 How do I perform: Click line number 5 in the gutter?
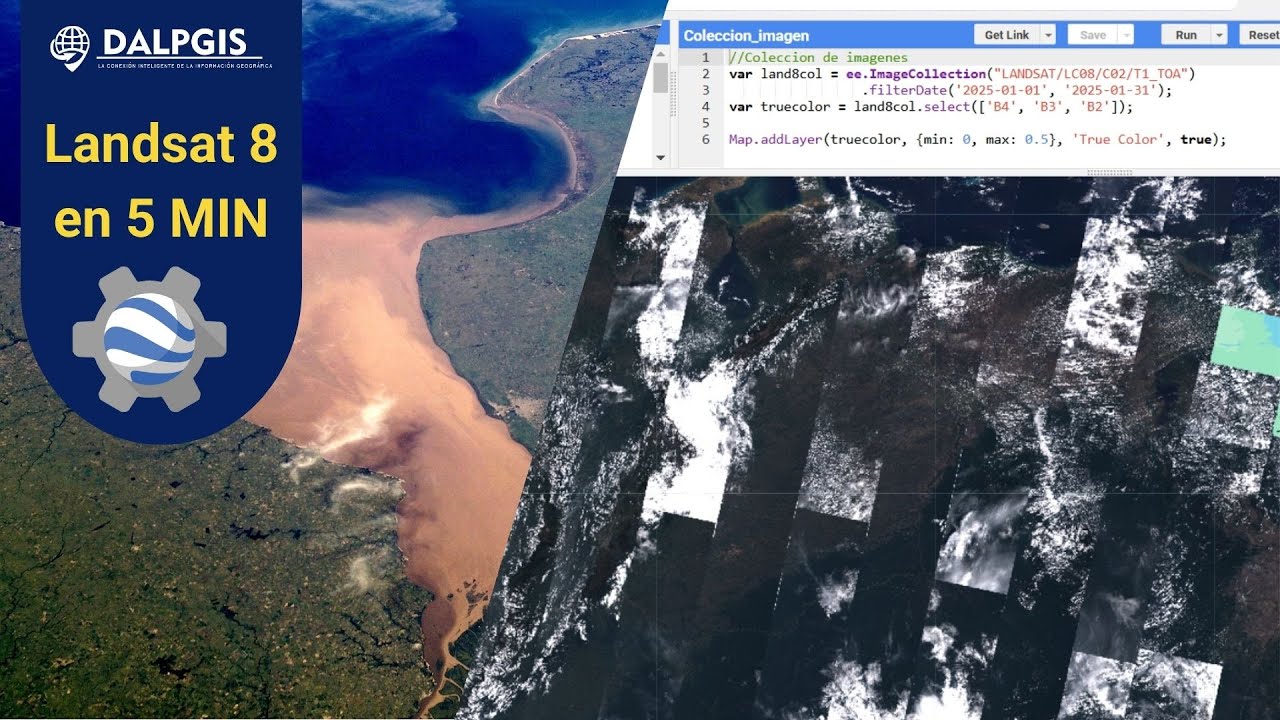tap(705, 123)
